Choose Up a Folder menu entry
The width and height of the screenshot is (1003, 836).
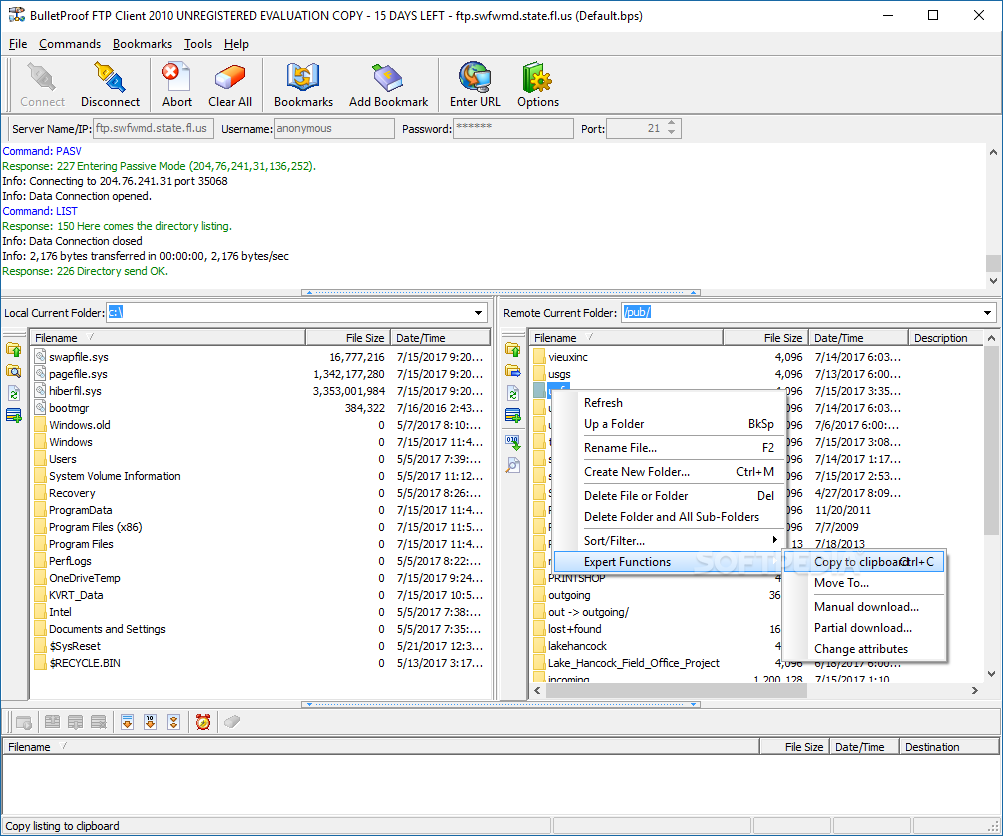click(x=669, y=423)
